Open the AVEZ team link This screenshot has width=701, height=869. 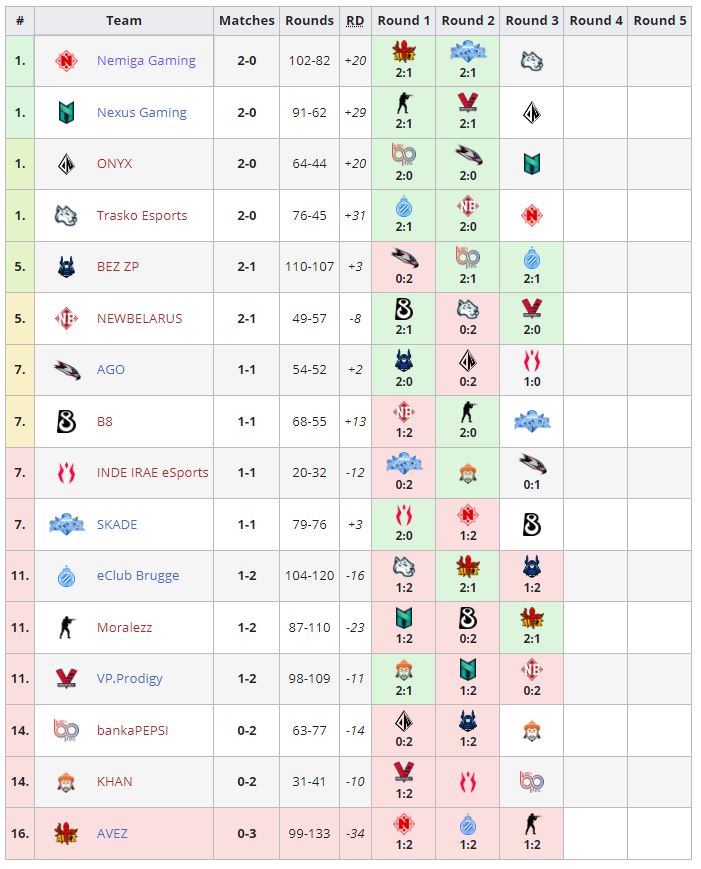point(112,834)
